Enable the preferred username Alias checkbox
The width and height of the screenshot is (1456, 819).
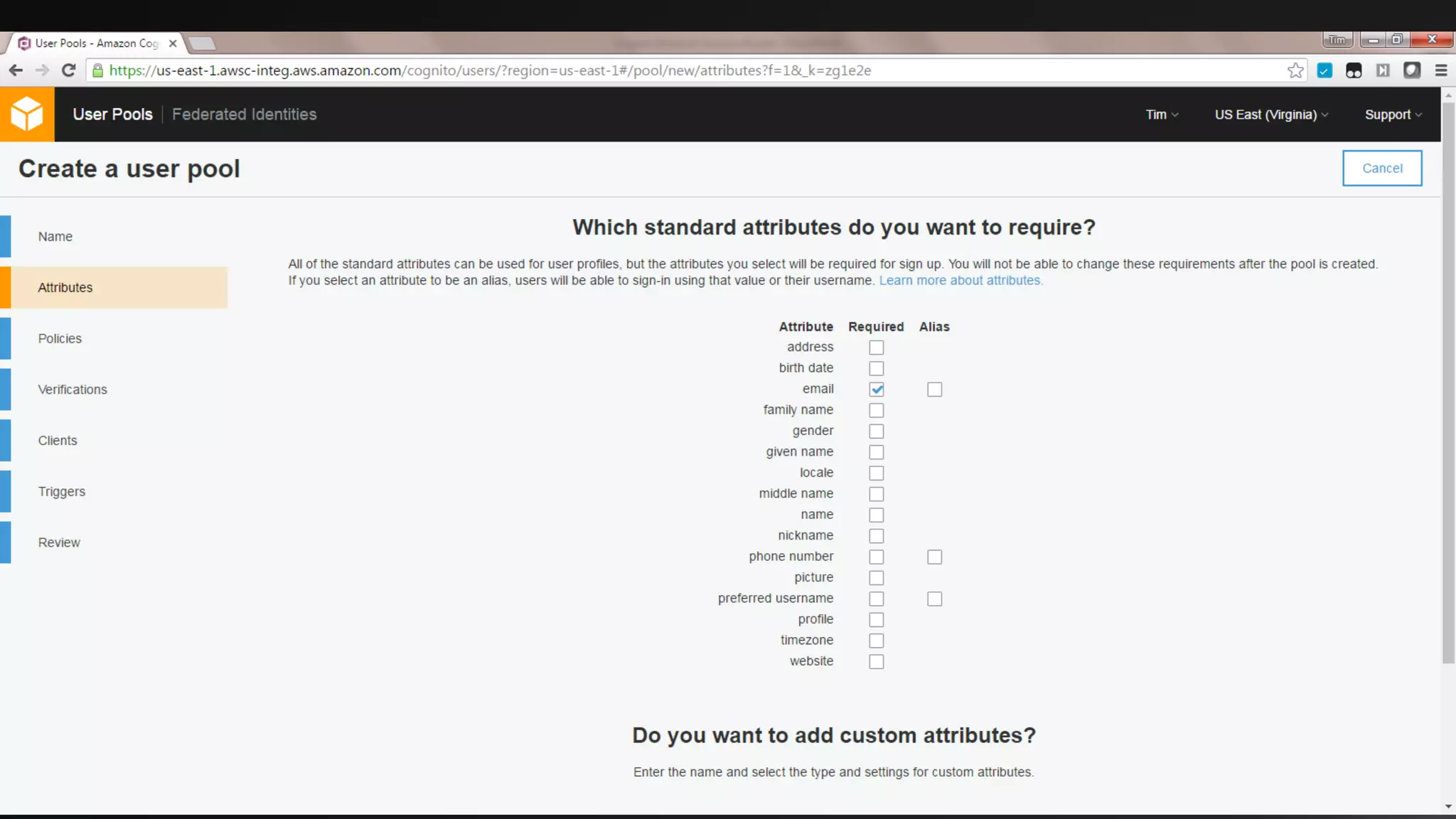[934, 599]
